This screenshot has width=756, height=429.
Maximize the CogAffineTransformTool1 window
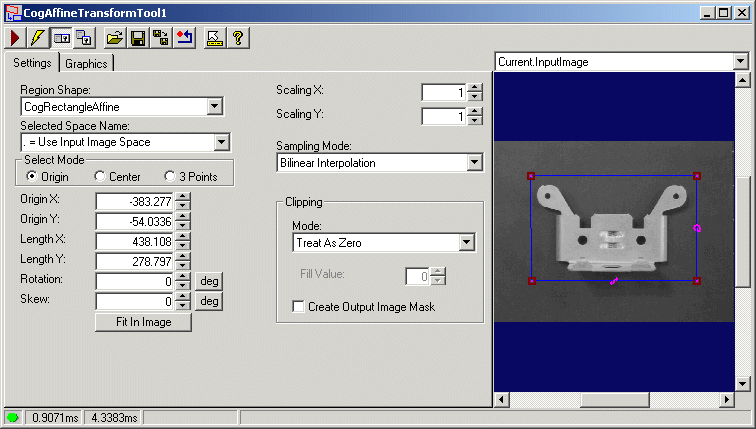pos(724,13)
